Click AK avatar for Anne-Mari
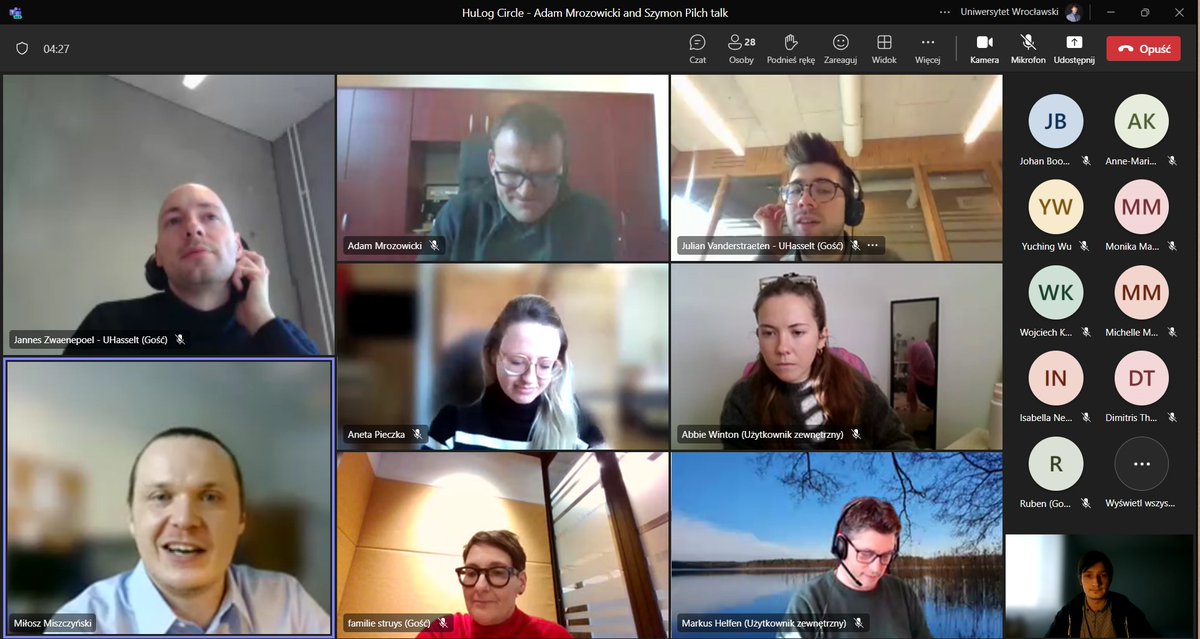This screenshot has height=639, width=1200. (x=1141, y=122)
